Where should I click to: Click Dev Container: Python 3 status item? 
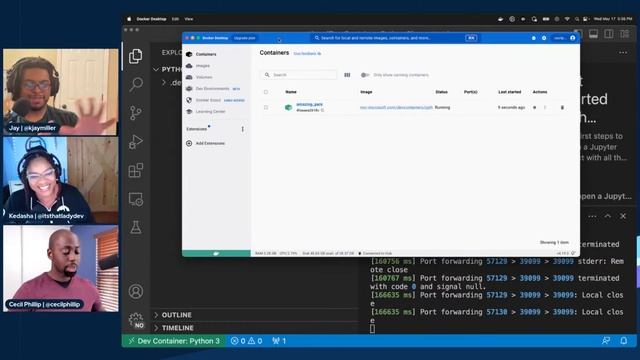coord(174,341)
